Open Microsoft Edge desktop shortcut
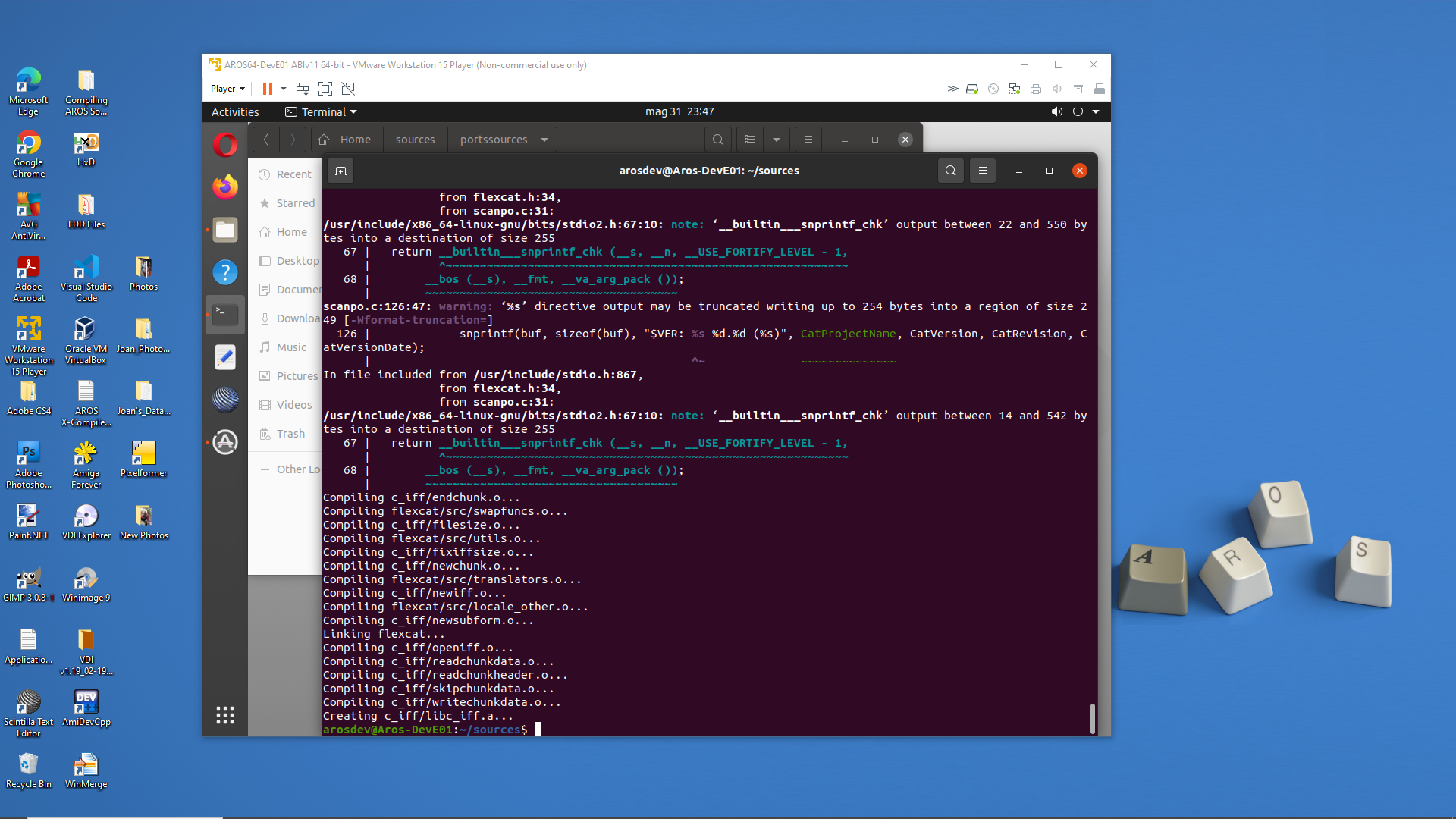 [x=29, y=92]
